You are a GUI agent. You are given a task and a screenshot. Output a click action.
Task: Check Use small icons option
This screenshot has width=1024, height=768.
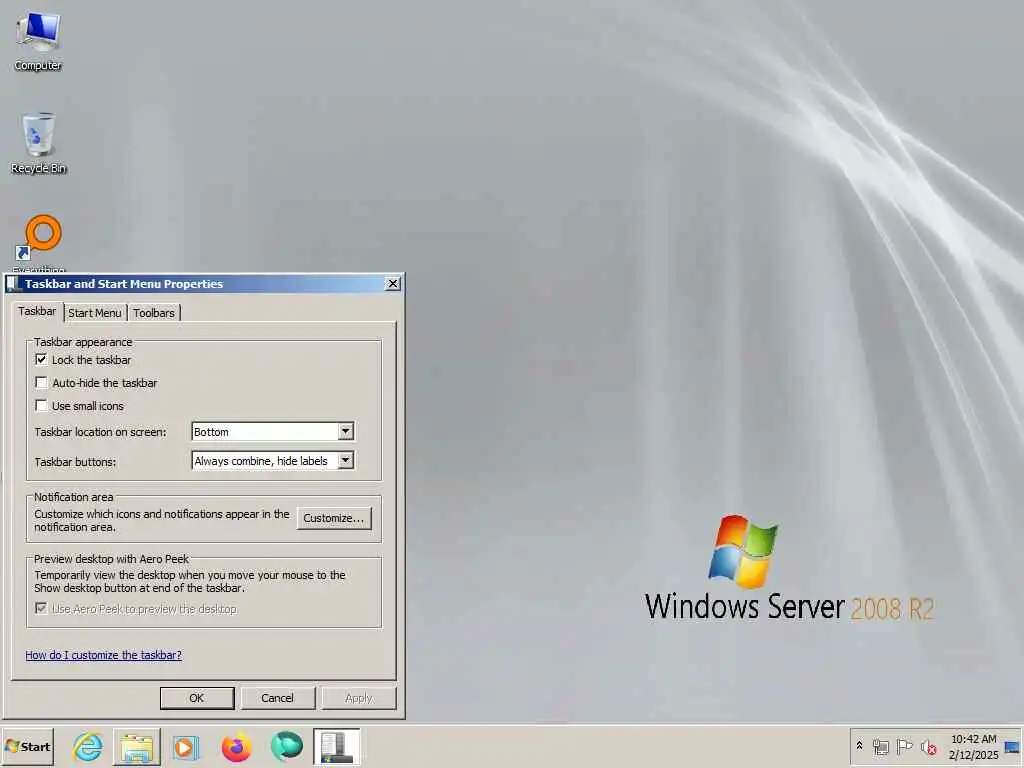pyautogui.click(x=41, y=406)
